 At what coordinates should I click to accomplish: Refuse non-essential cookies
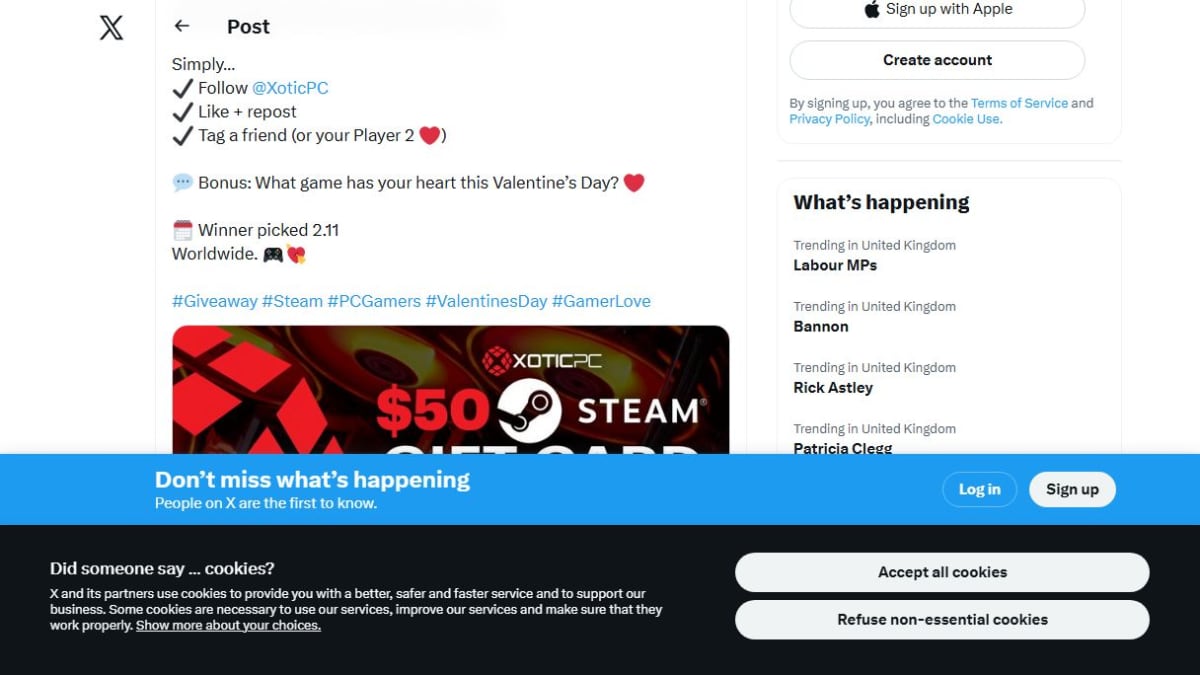click(x=942, y=619)
